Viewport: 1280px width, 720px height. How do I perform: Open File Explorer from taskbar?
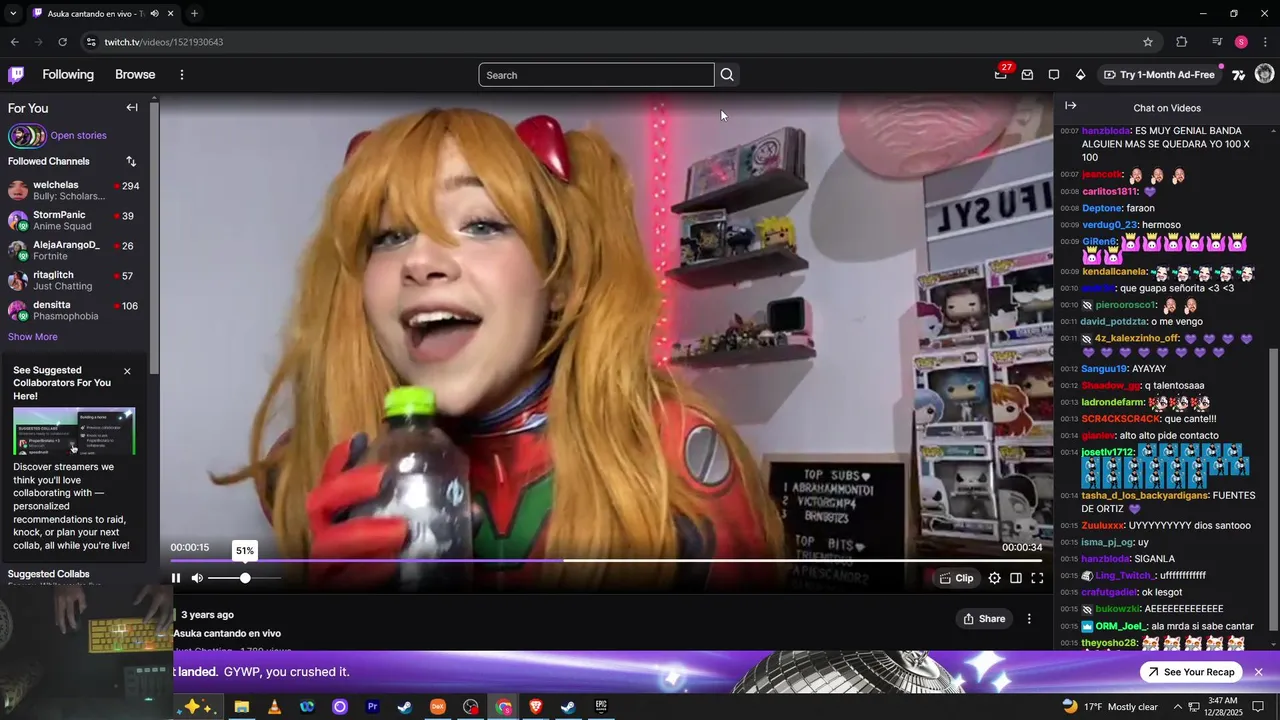pos(241,707)
